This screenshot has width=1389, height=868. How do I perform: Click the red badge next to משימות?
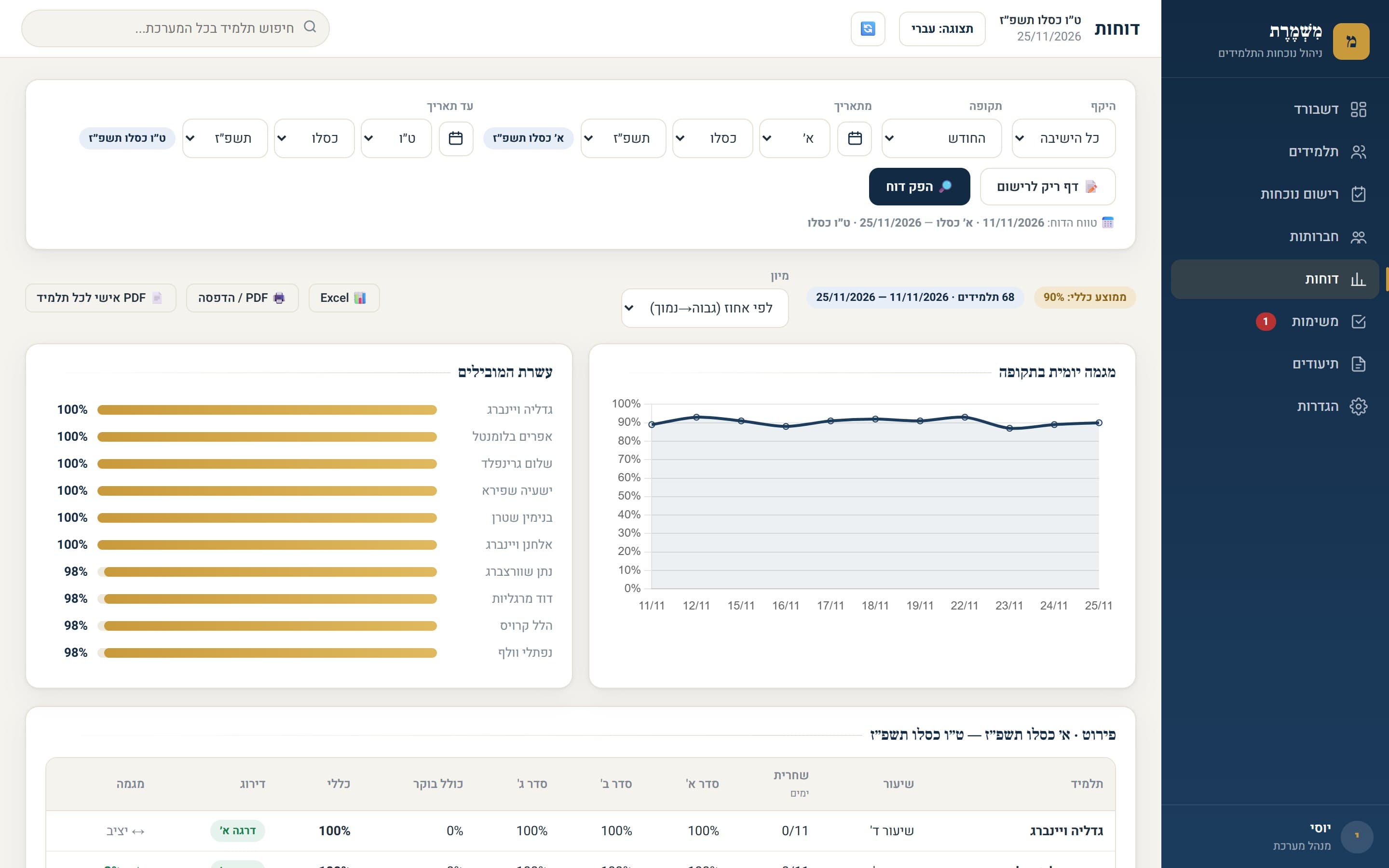point(1265,322)
